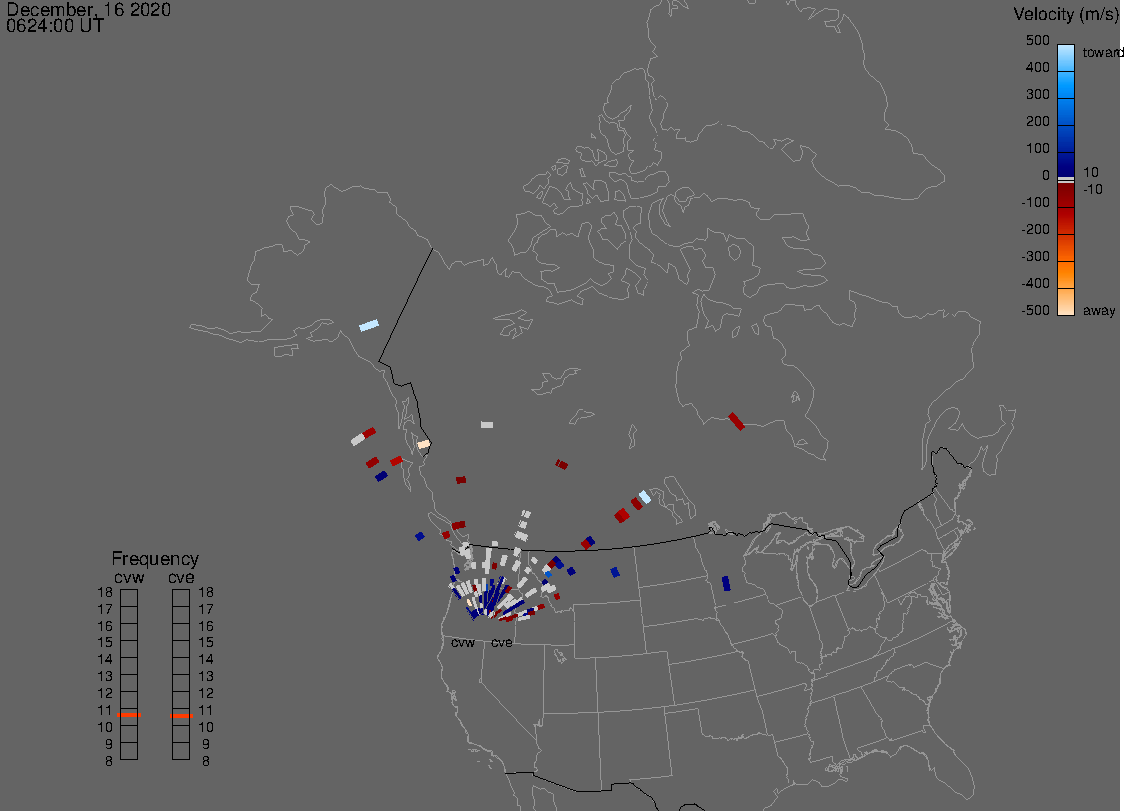Viewport: 1124px width, 811px height.
Task: Click the 'toward' label on the colorbar
Action: [1102, 52]
